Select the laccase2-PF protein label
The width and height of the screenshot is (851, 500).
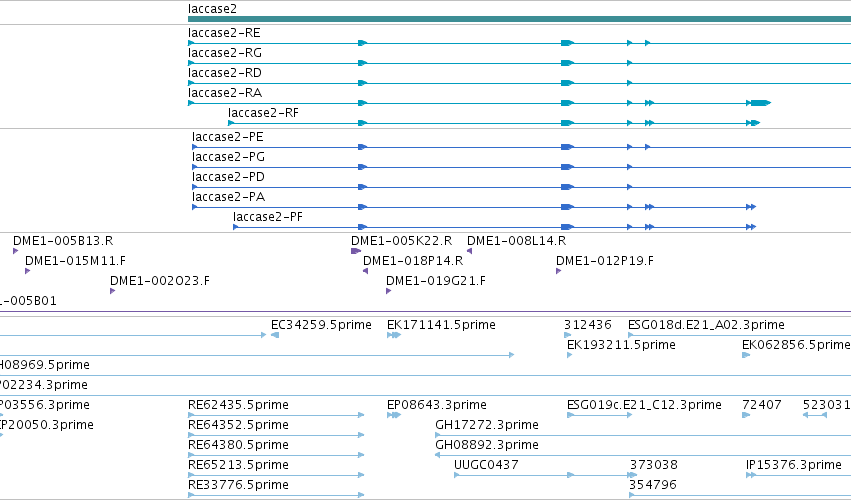268,217
